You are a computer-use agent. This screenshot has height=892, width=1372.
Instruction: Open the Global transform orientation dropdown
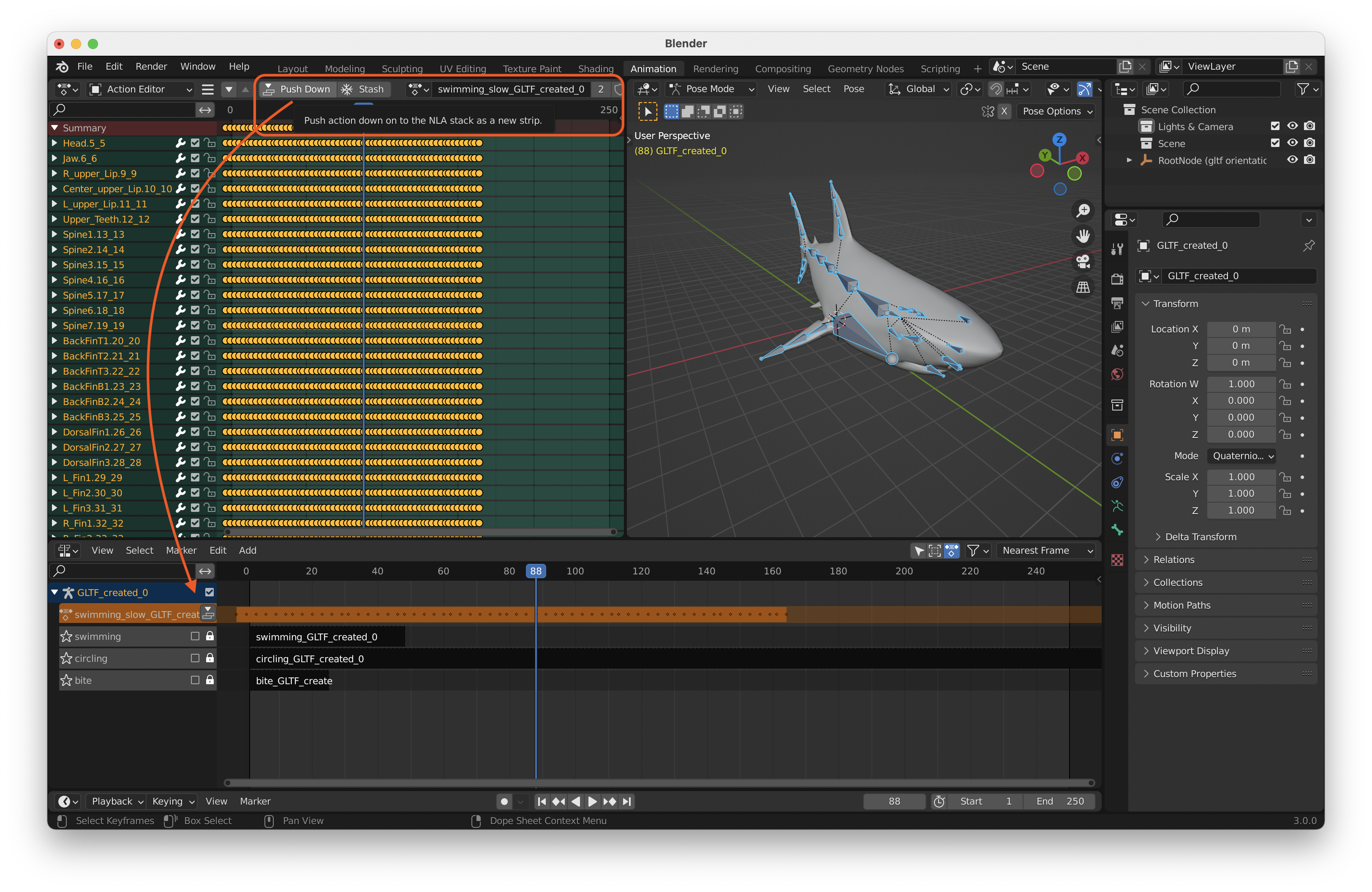918,89
